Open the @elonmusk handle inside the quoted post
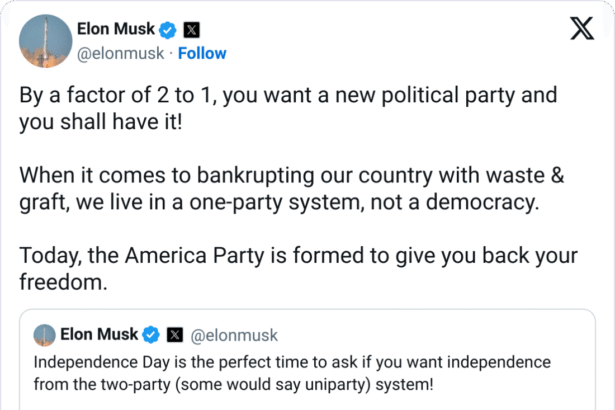615x410 pixels. coord(234,334)
